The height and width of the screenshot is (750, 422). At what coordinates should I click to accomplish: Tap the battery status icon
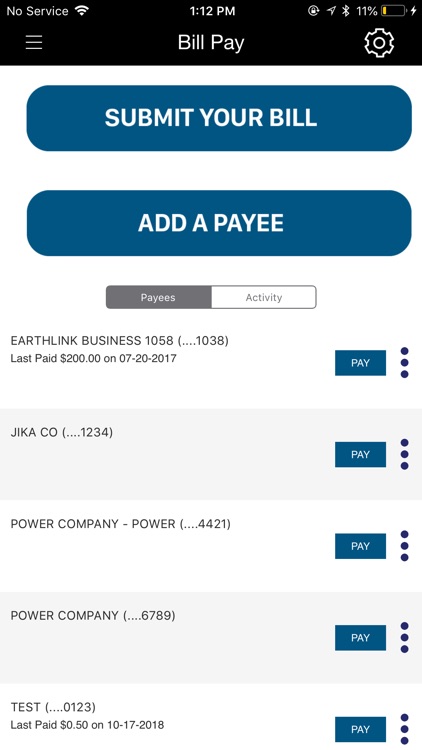[x=394, y=11]
